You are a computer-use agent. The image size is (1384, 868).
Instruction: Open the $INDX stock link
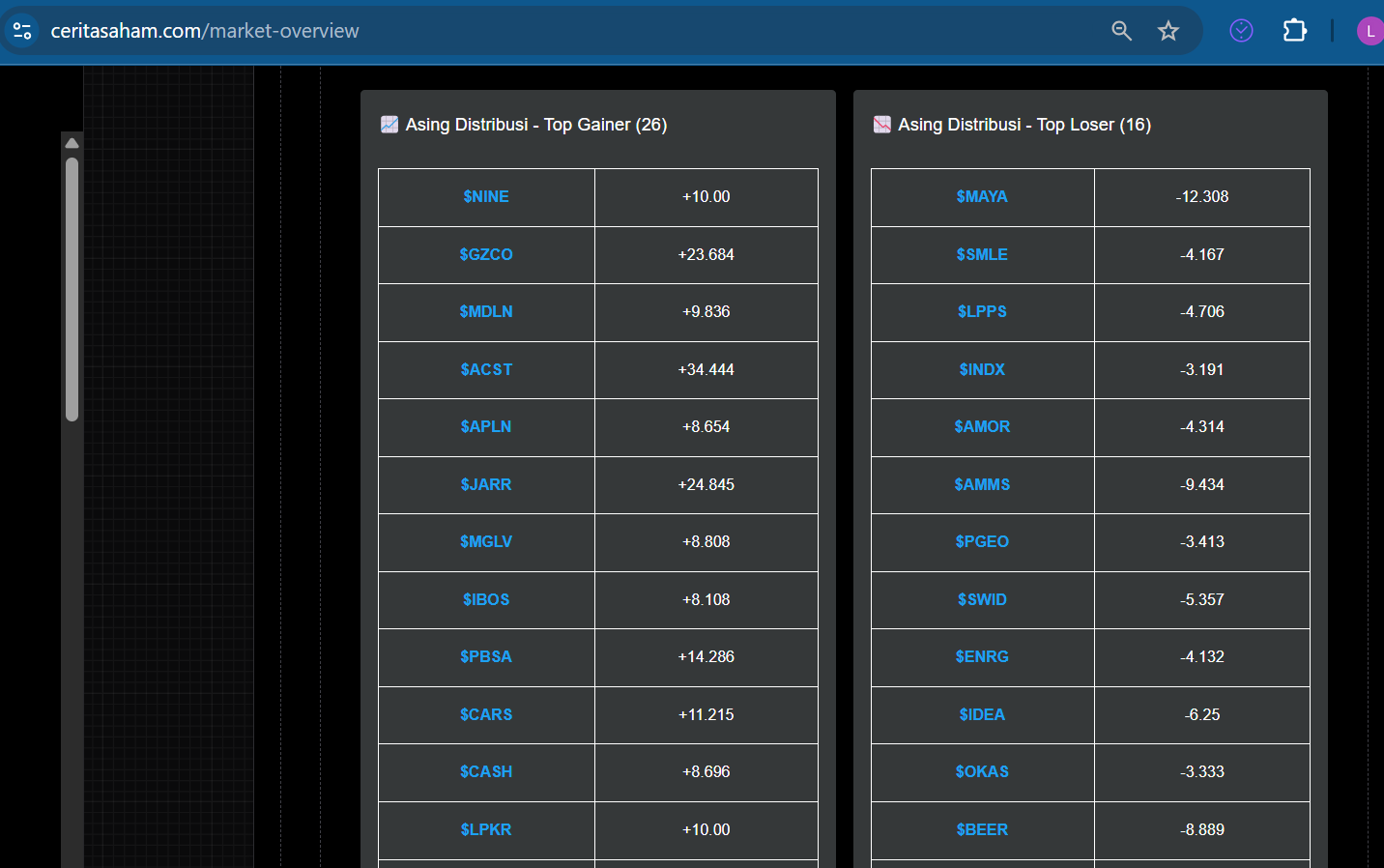(982, 369)
